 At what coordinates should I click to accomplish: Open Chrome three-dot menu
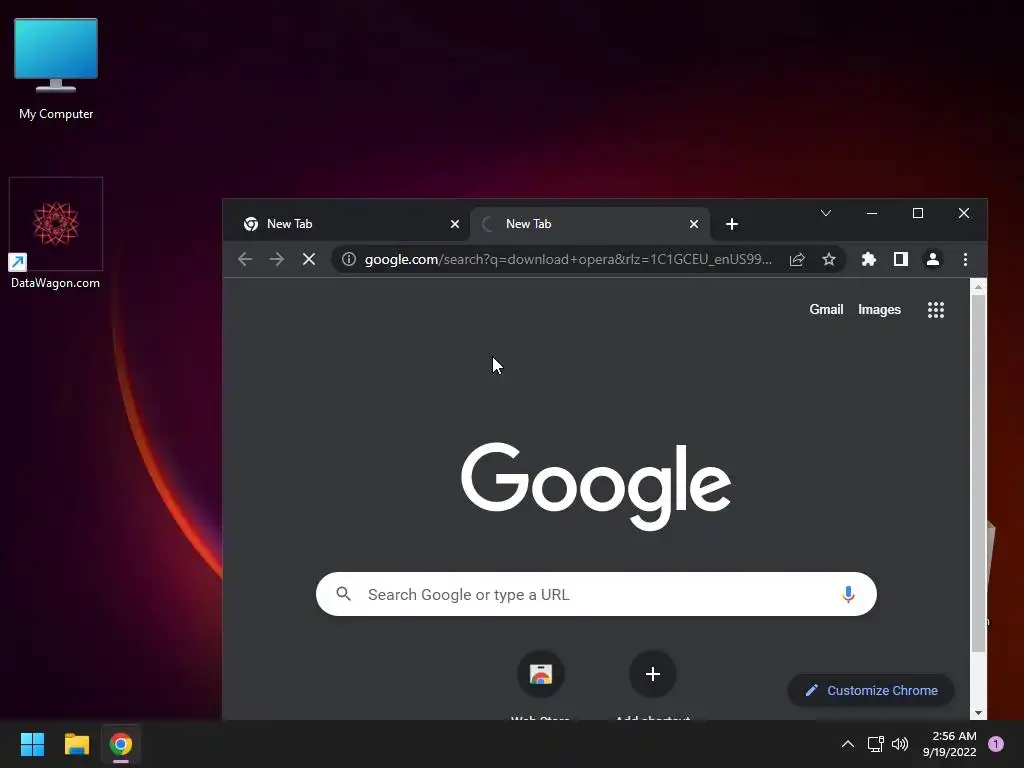click(965, 259)
